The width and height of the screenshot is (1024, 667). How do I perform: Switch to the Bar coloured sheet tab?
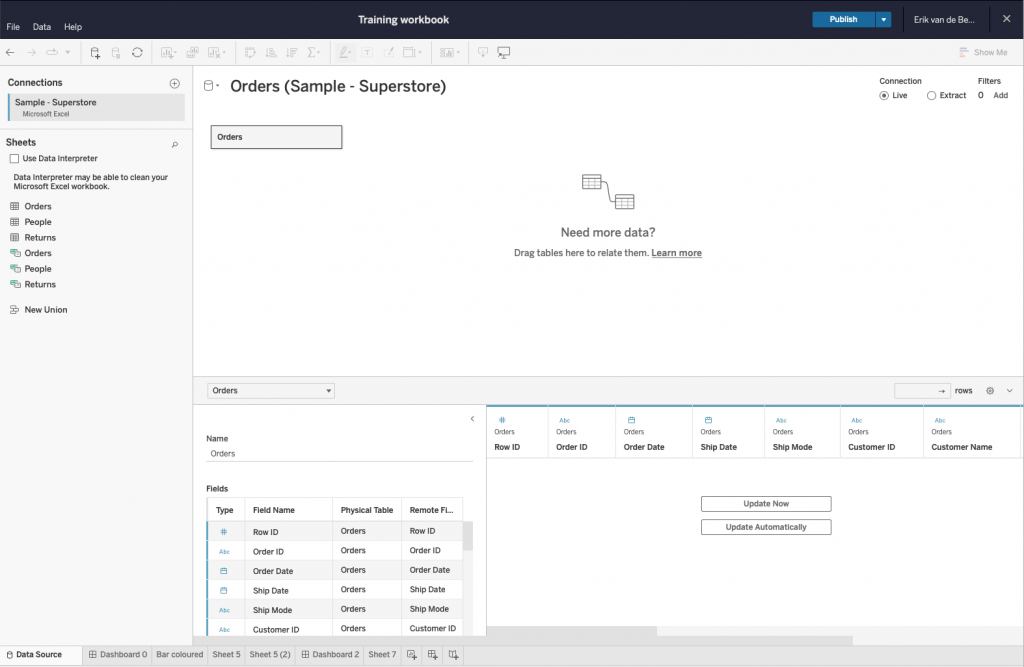(179, 655)
